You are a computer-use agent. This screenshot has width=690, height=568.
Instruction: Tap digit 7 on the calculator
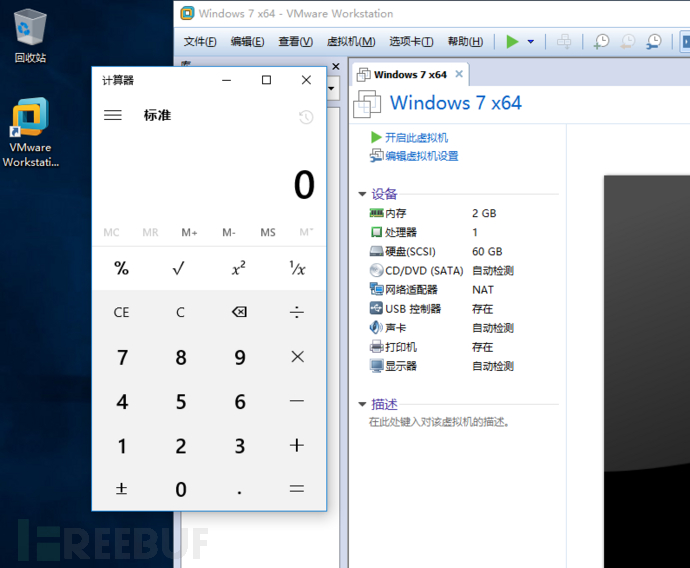coord(122,357)
